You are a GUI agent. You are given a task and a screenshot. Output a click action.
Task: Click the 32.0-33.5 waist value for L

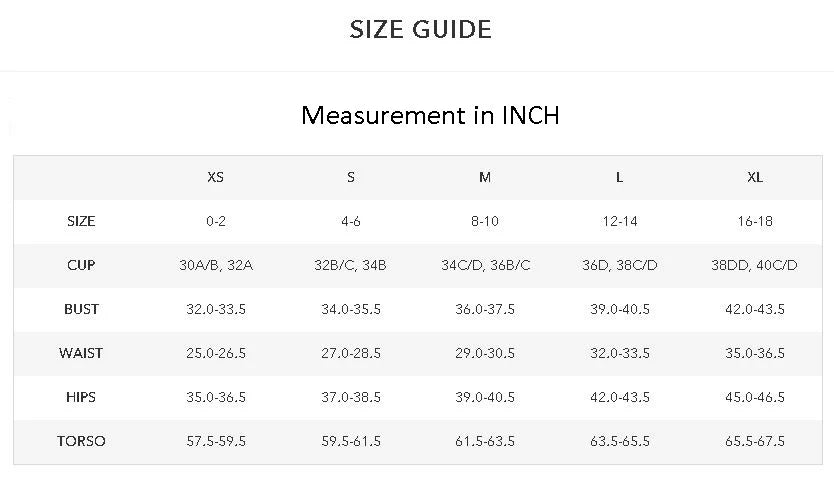[x=620, y=353]
